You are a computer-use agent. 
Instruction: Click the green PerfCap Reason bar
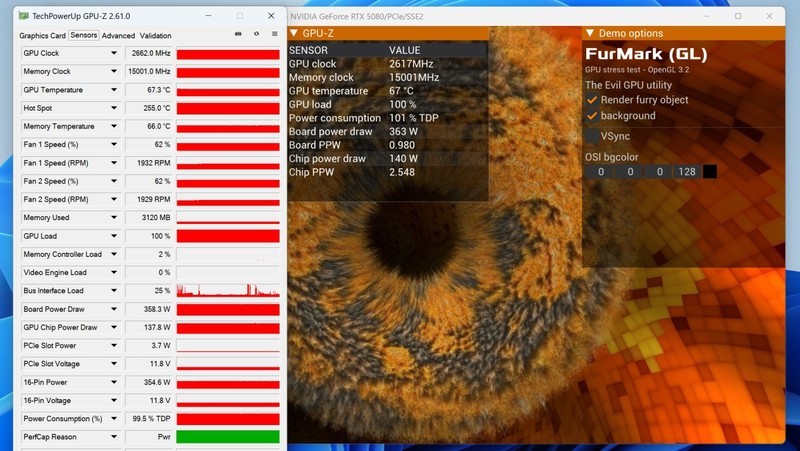pos(228,437)
